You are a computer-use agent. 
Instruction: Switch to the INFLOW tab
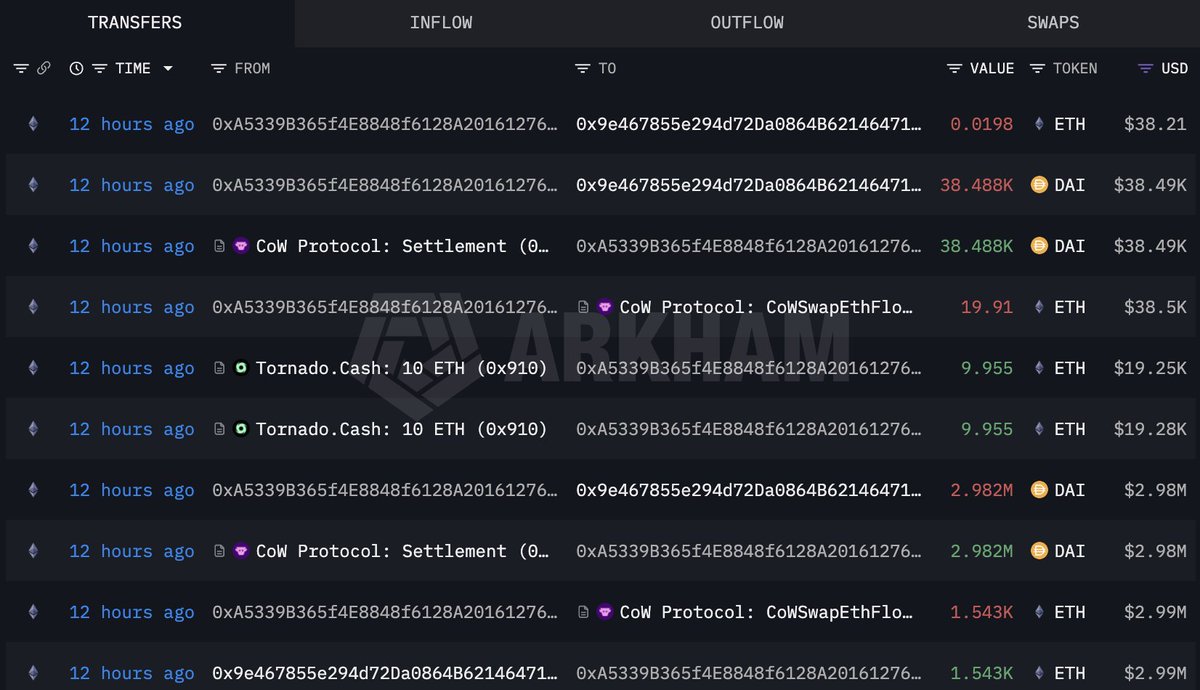pyautogui.click(x=441, y=23)
